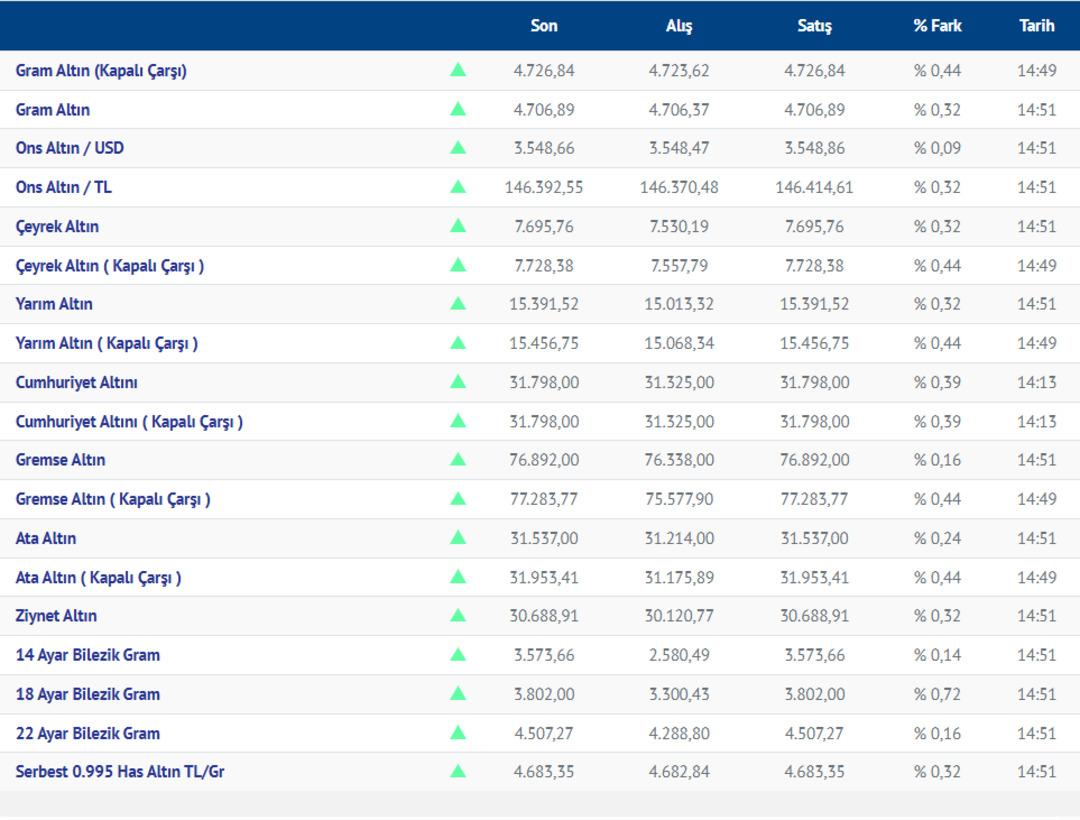Image resolution: width=1080 pixels, height=820 pixels.
Task: Open the Ziynet Altın link
Action: click(56, 616)
